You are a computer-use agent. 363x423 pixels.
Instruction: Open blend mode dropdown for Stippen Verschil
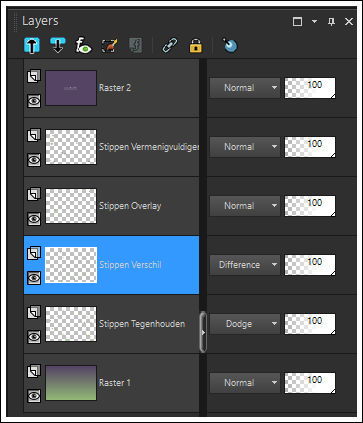click(245, 265)
